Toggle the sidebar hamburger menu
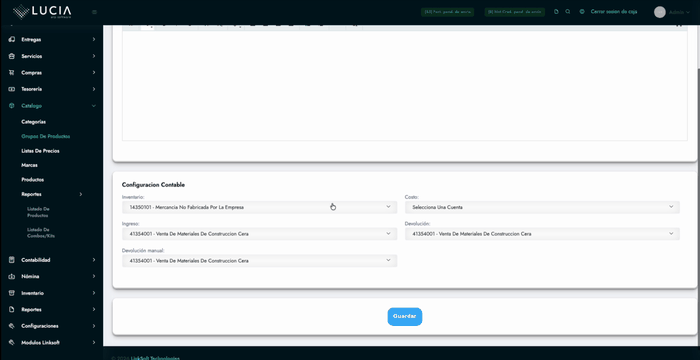Viewport: 700px width, 360px height. (94, 12)
